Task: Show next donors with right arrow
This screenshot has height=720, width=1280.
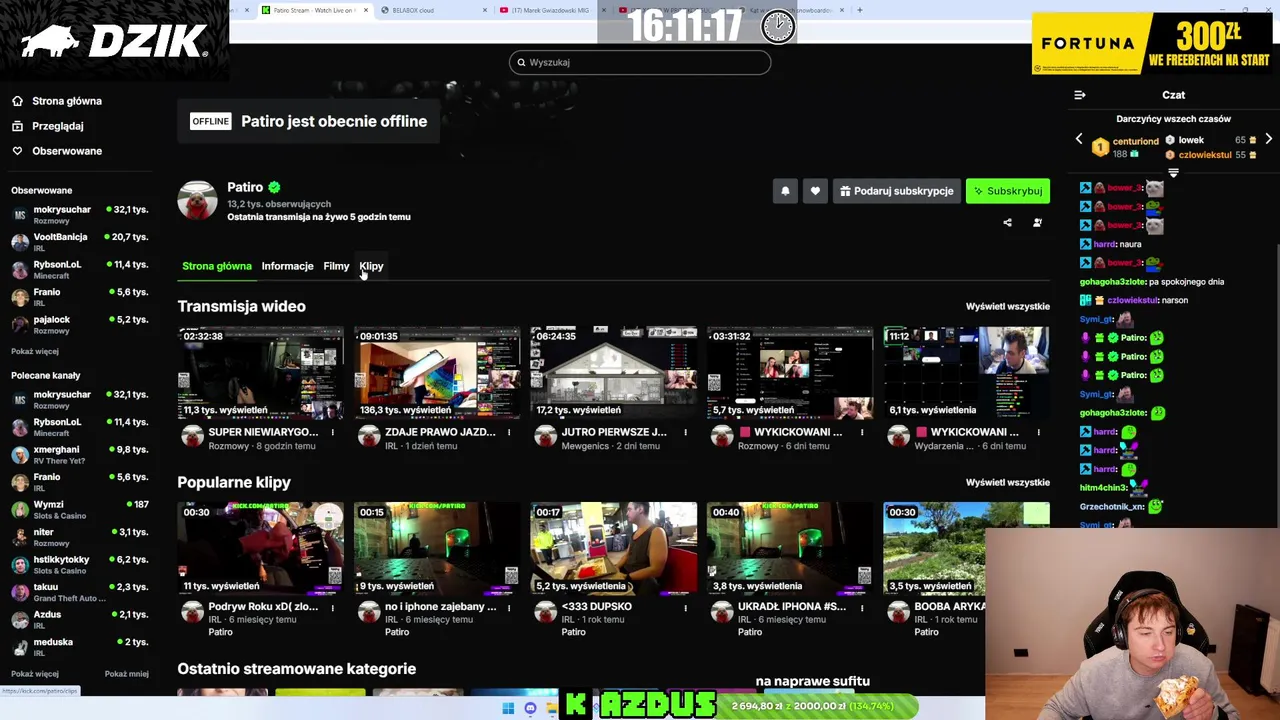Action: pyautogui.click(x=1268, y=140)
